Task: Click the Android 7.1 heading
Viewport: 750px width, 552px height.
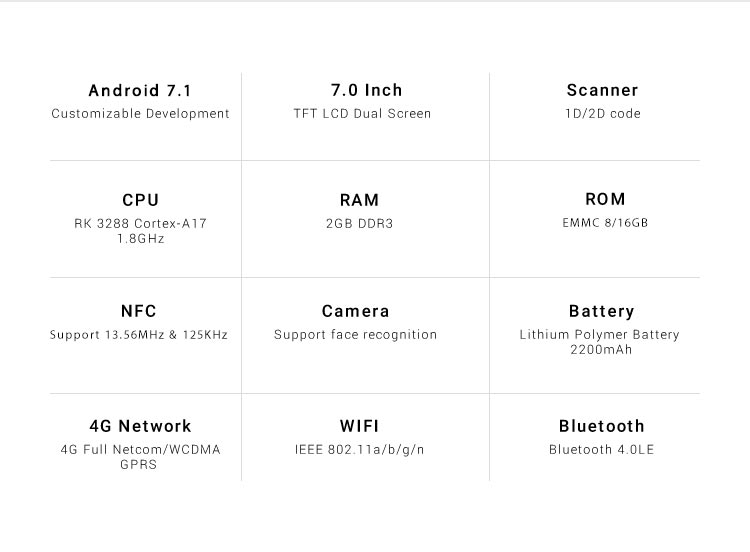Action: 140,90
